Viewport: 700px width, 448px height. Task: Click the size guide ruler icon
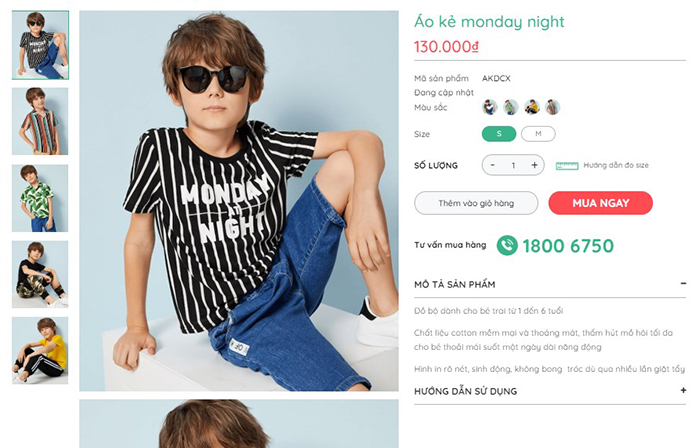tap(567, 165)
